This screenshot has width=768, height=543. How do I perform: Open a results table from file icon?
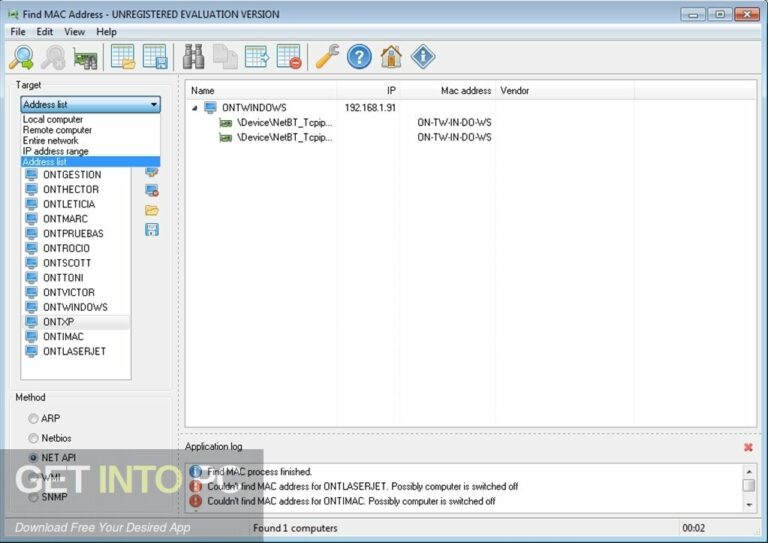point(123,57)
